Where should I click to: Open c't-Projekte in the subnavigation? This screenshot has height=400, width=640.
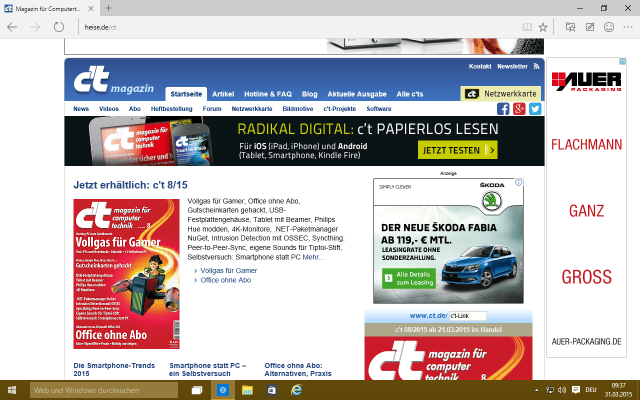(340, 109)
